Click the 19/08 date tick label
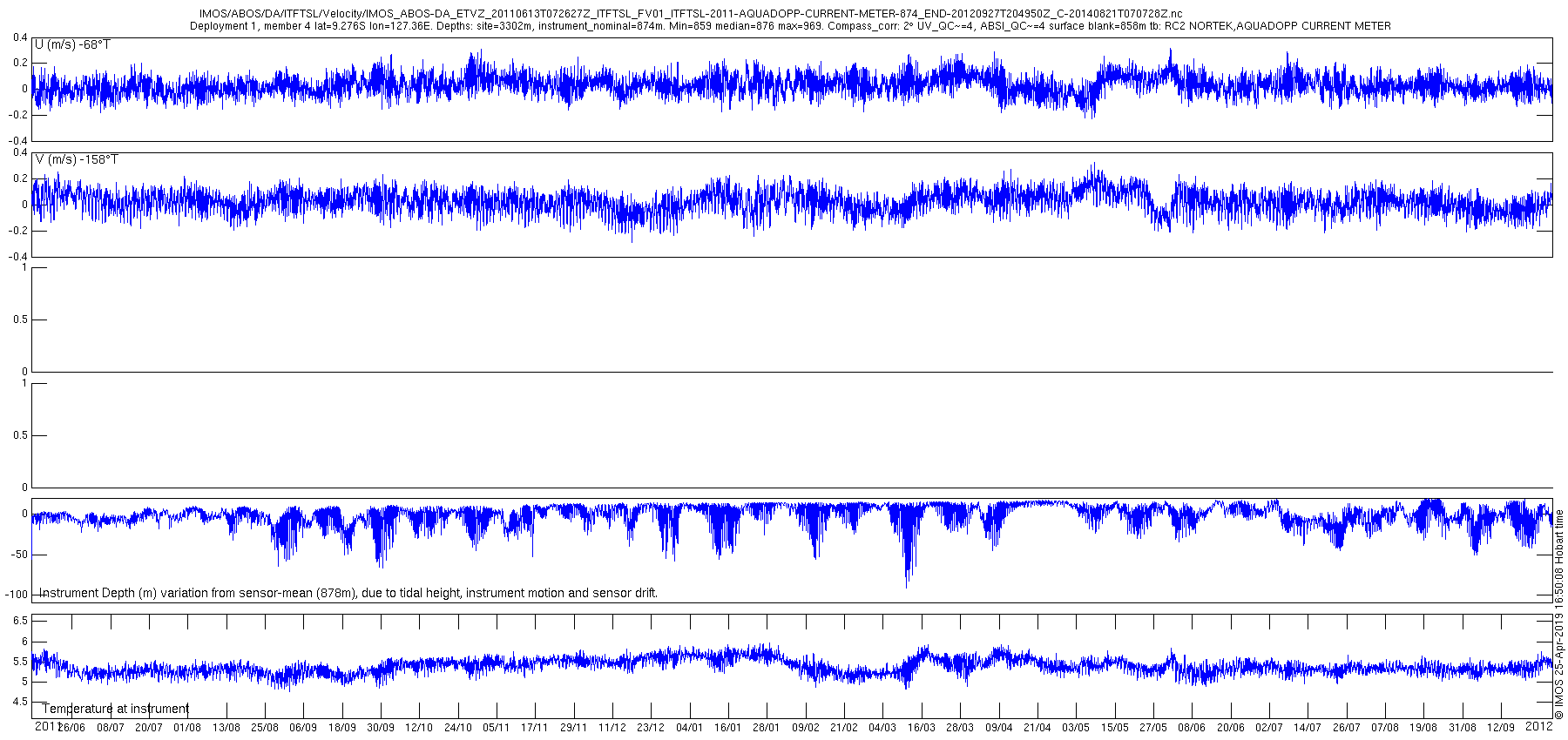Screen dimensions: 1568x740 pyautogui.click(x=1423, y=727)
